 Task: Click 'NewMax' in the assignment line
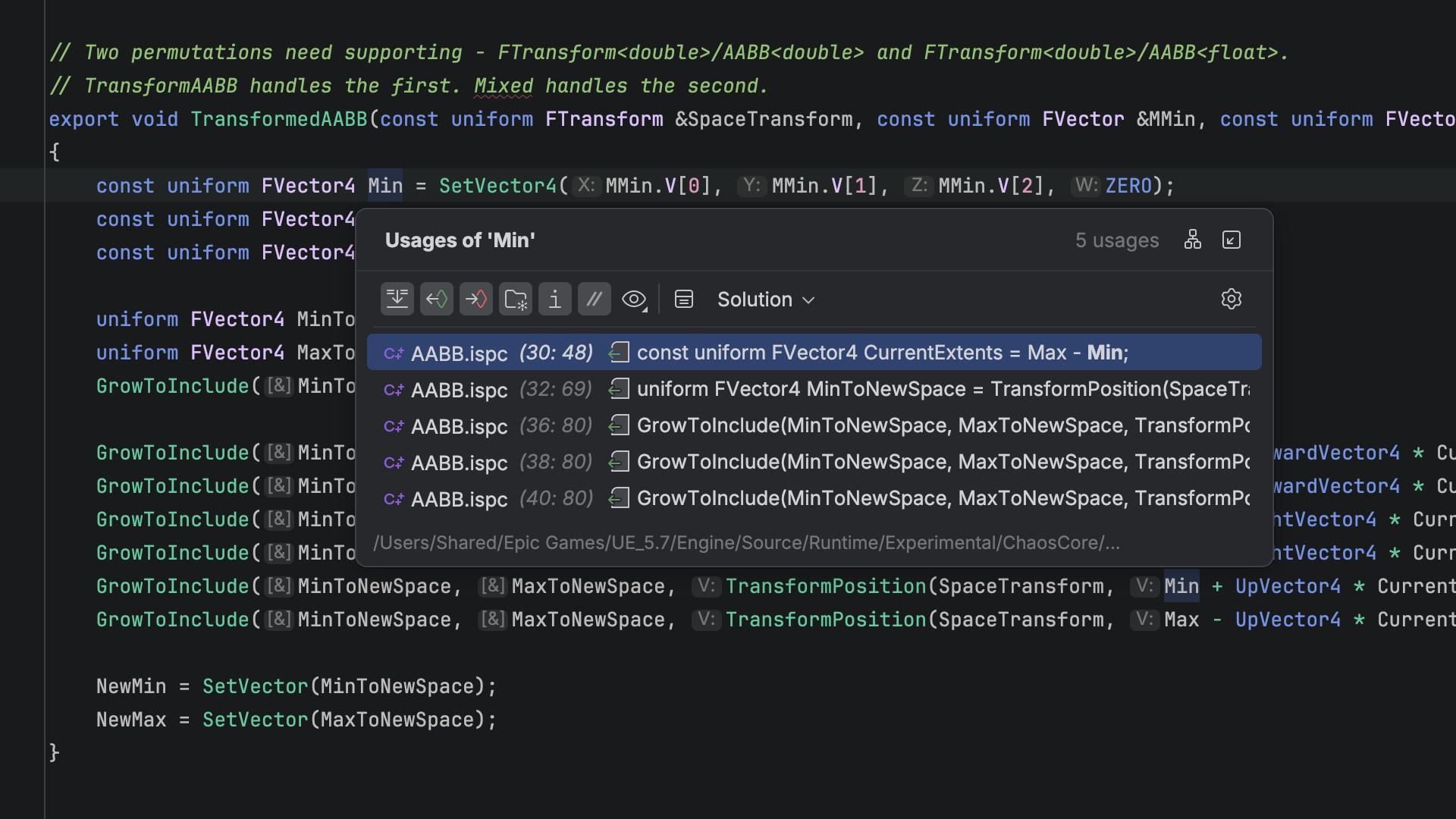pos(131,720)
